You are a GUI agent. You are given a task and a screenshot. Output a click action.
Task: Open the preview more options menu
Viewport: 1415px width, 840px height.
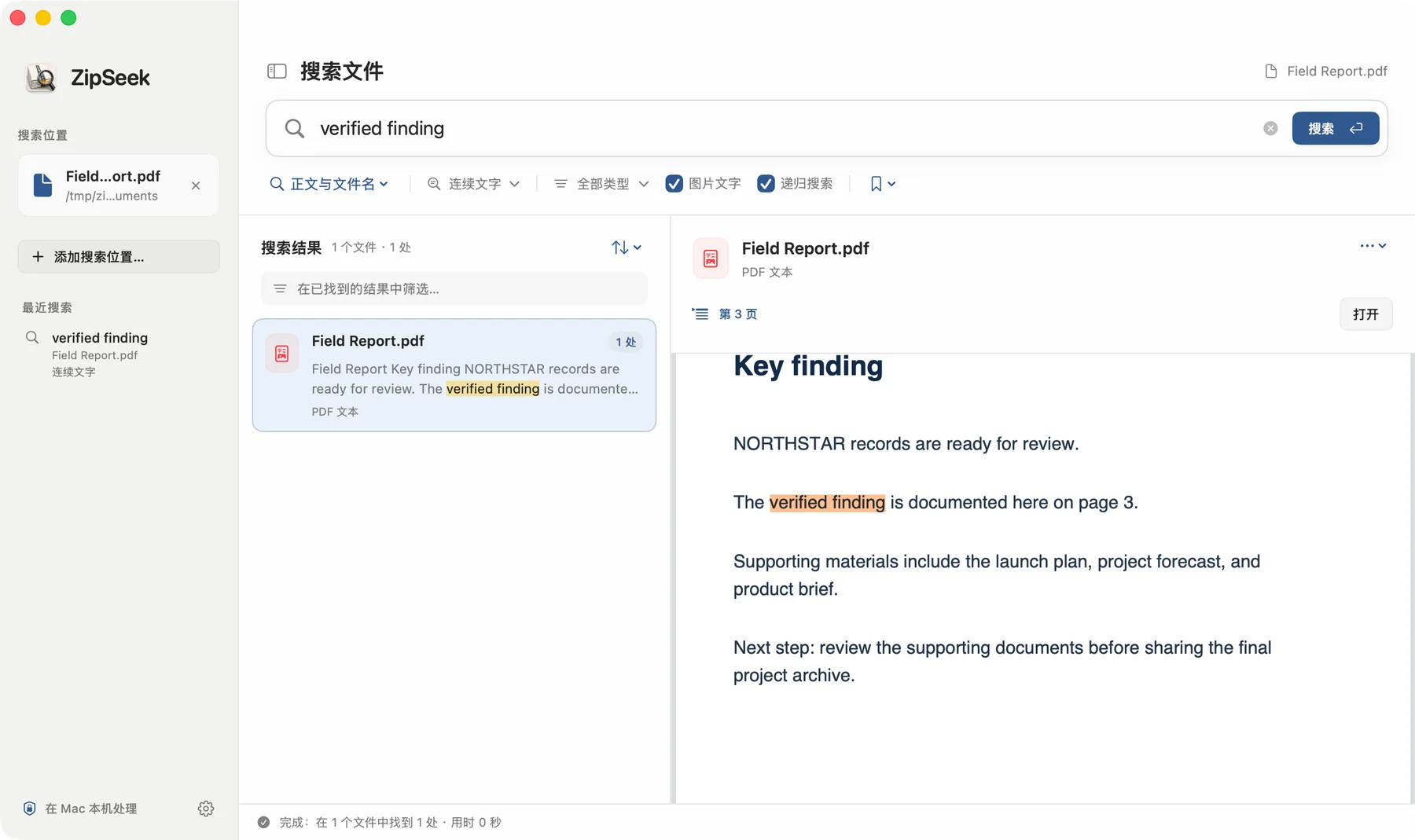click(1373, 246)
